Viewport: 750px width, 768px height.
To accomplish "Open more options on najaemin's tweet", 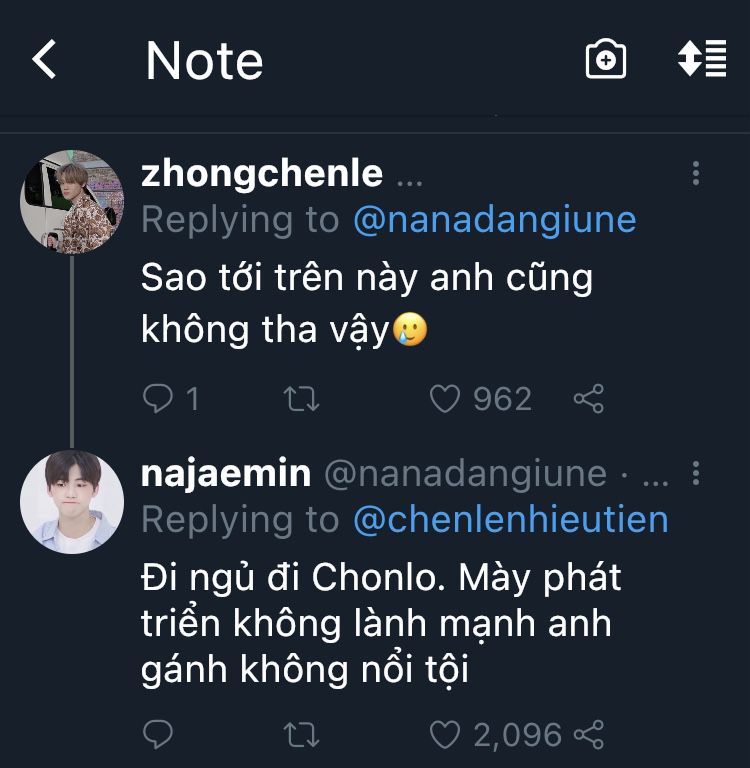I will point(696,473).
